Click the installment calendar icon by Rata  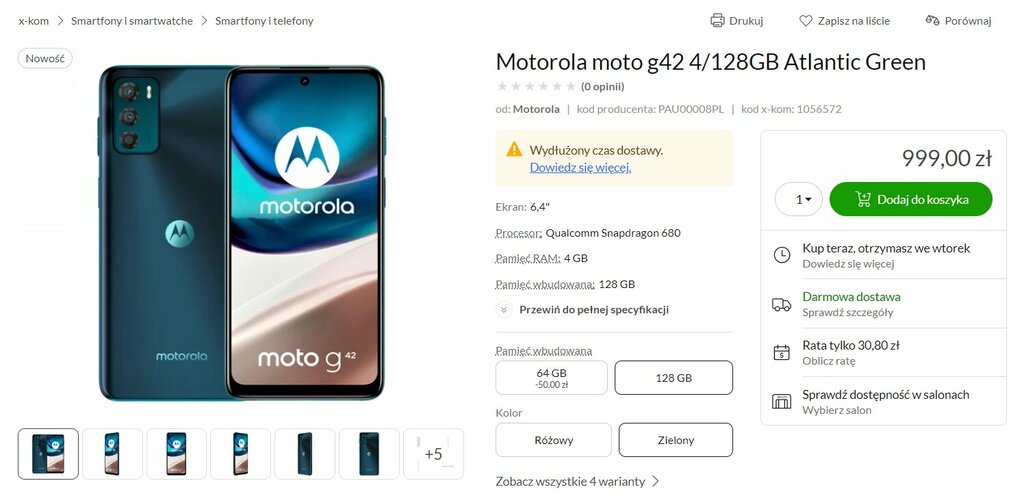point(782,352)
